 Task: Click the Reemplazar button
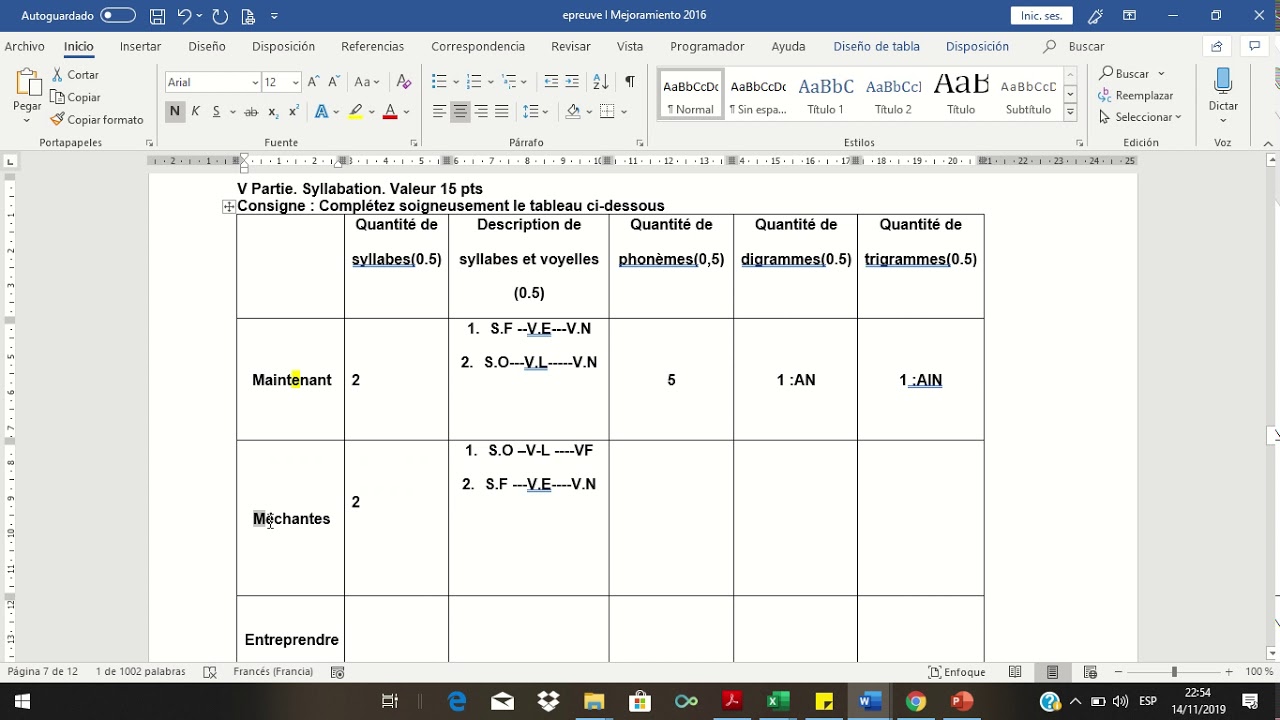1136,96
